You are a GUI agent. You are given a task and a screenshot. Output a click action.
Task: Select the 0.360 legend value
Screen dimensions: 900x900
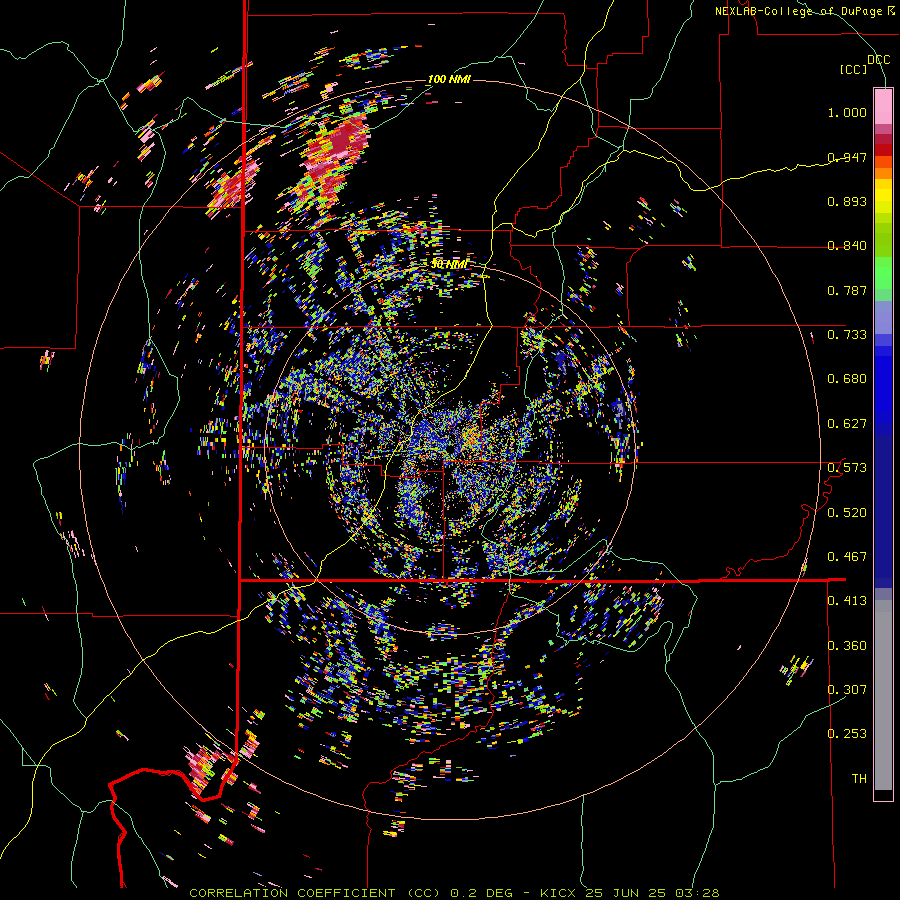click(x=847, y=646)
